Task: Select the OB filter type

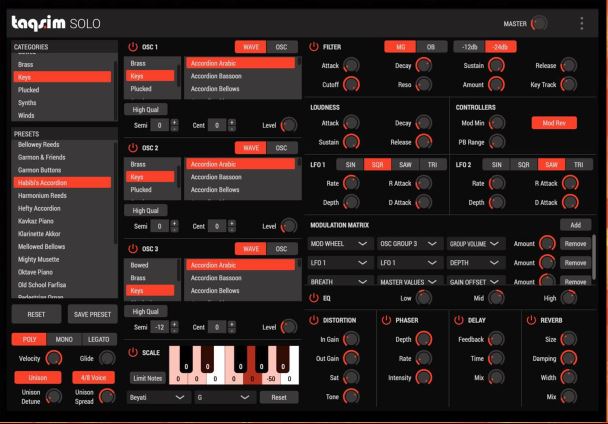Action: pos(431,47)
